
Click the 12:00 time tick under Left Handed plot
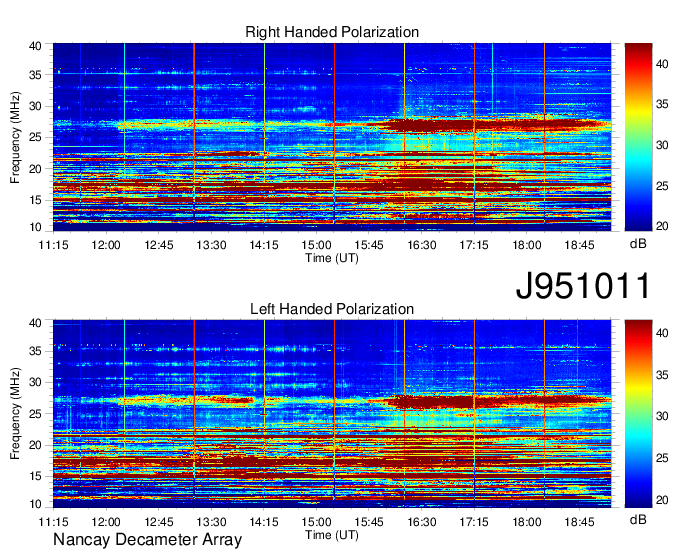coord(106,522)
